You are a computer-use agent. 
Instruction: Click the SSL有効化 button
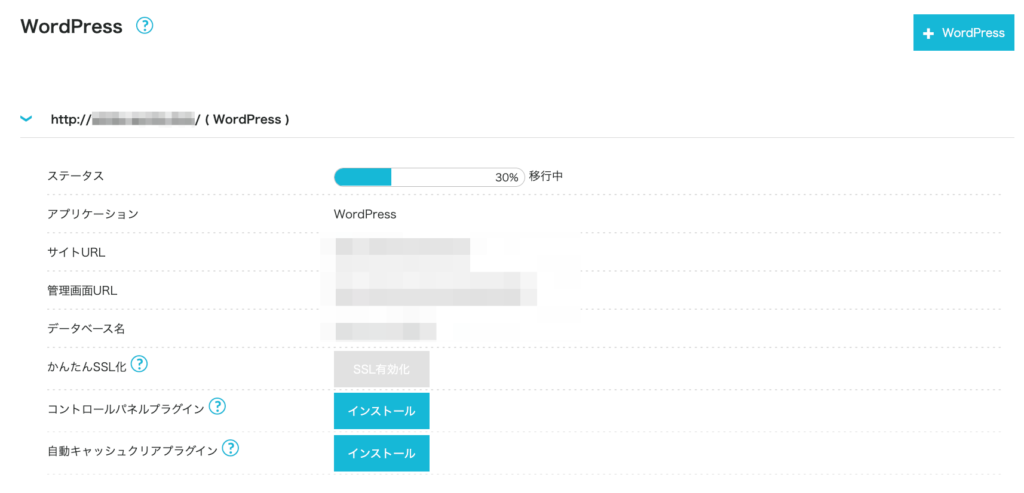(x=381, y=370)
